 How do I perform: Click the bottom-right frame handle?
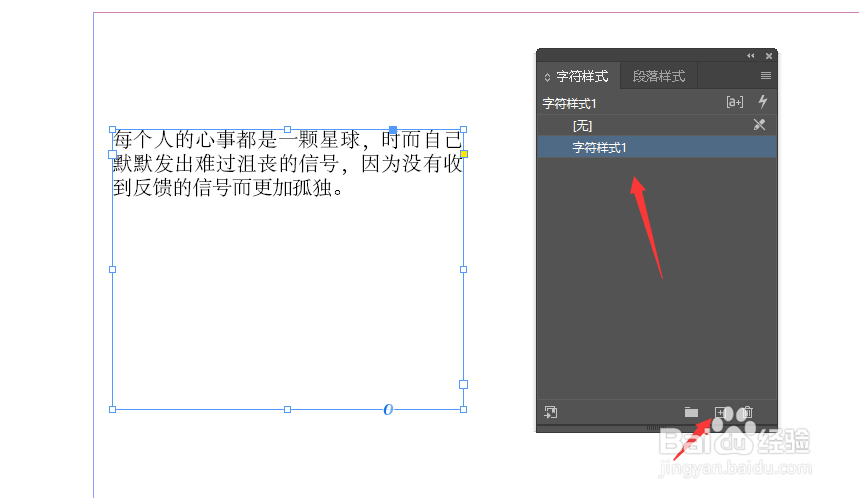463,409
